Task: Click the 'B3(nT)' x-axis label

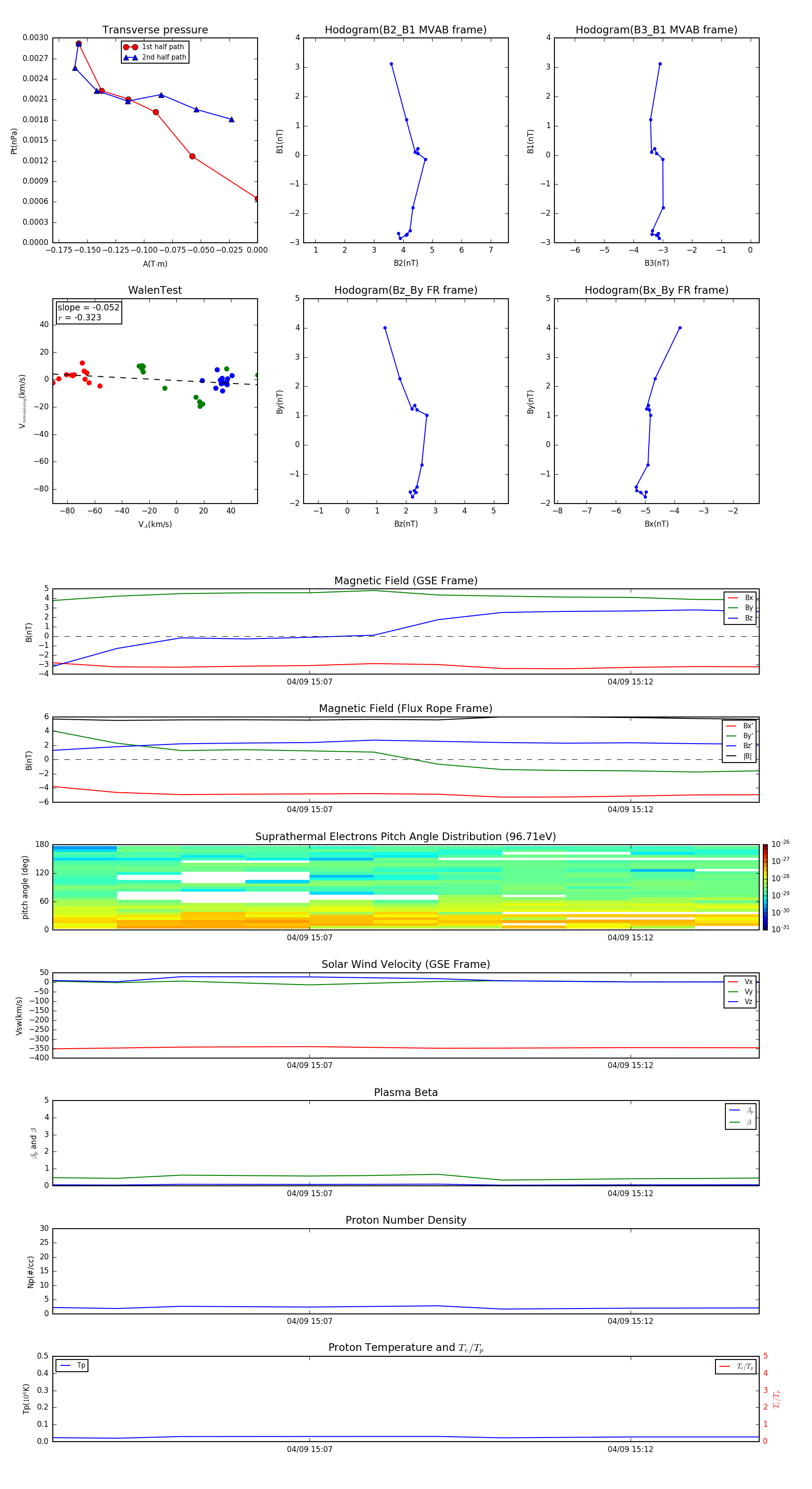Action: [x=656, y=264]
